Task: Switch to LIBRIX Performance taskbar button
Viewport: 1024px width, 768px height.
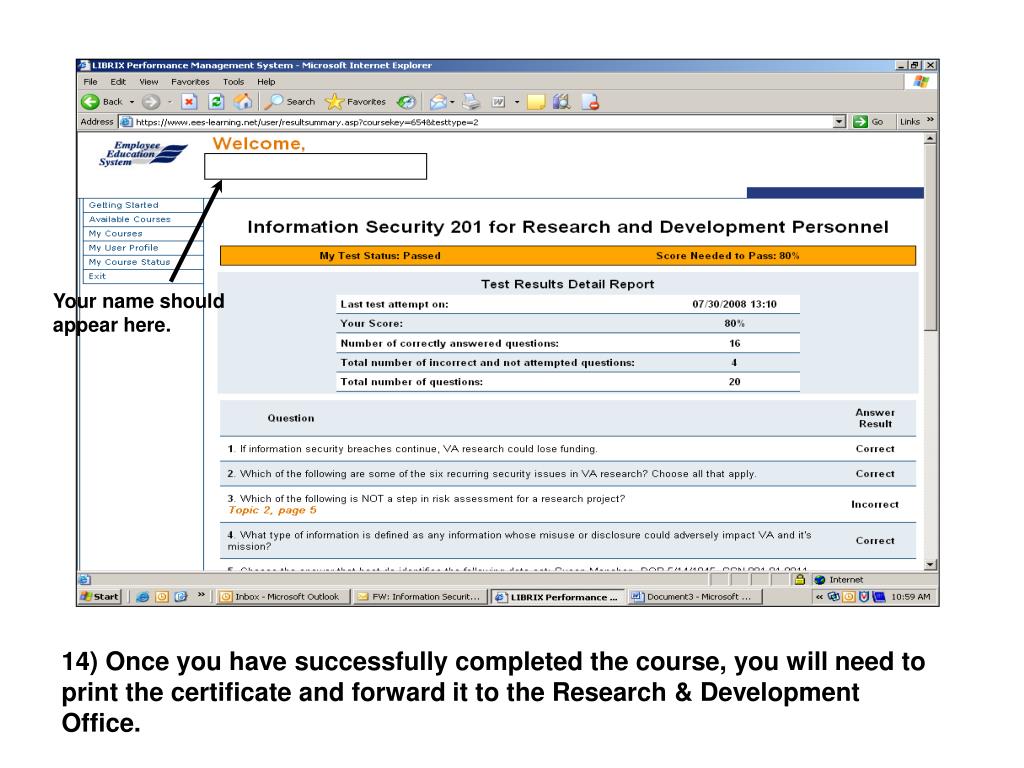Action: point(556,597)
